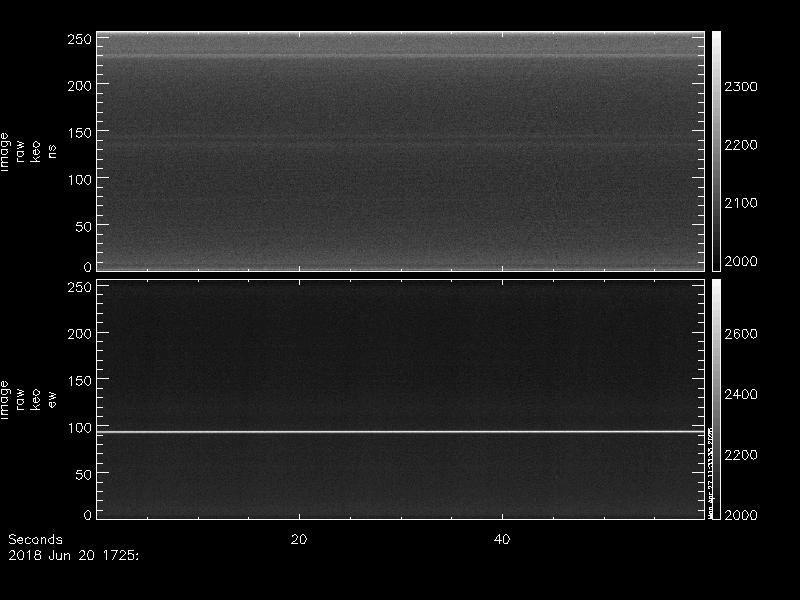Click the 50 tick label on ew keogram axis

point(83,474)
